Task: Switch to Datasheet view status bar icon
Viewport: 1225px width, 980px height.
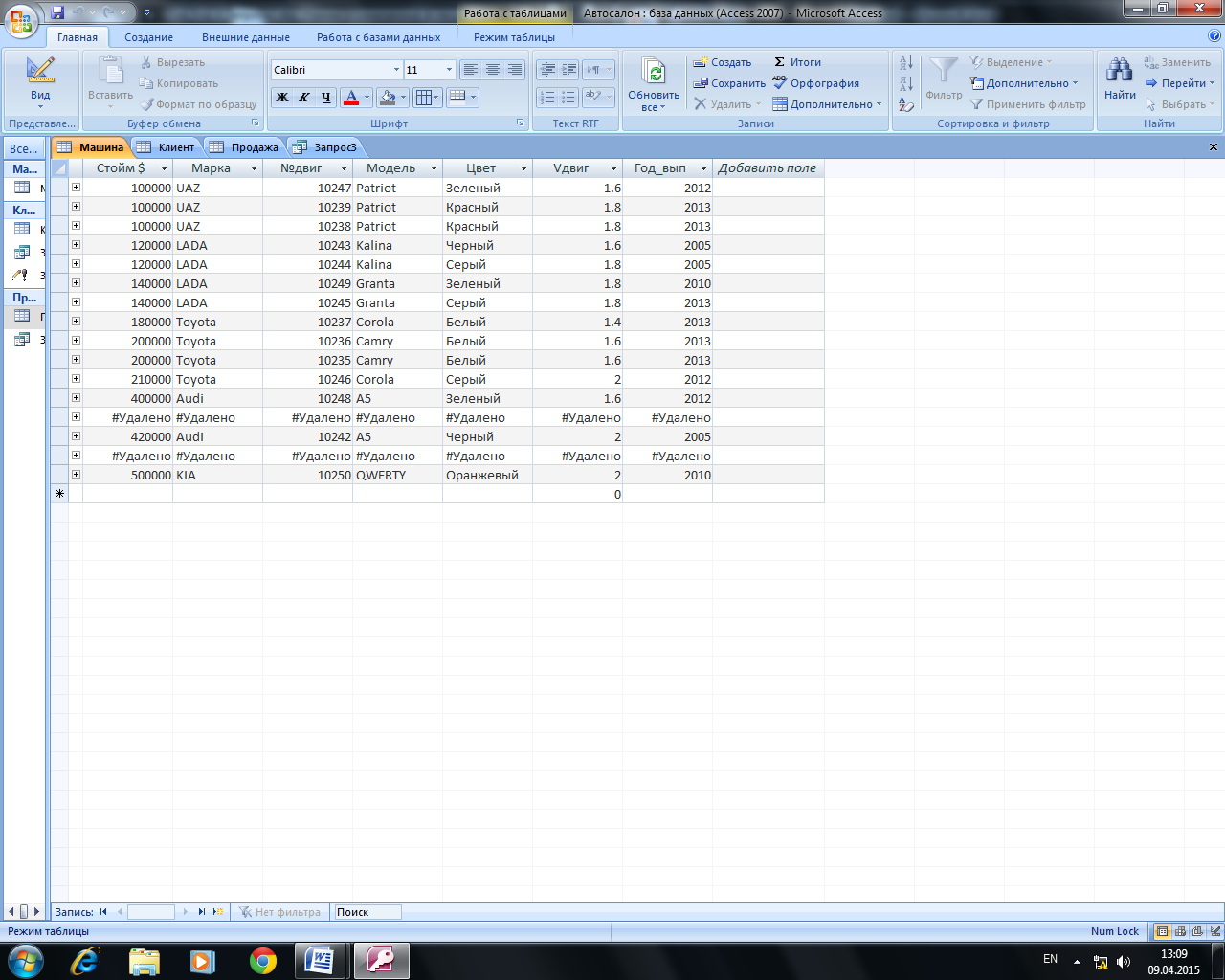Action: tap(1162, 931)
